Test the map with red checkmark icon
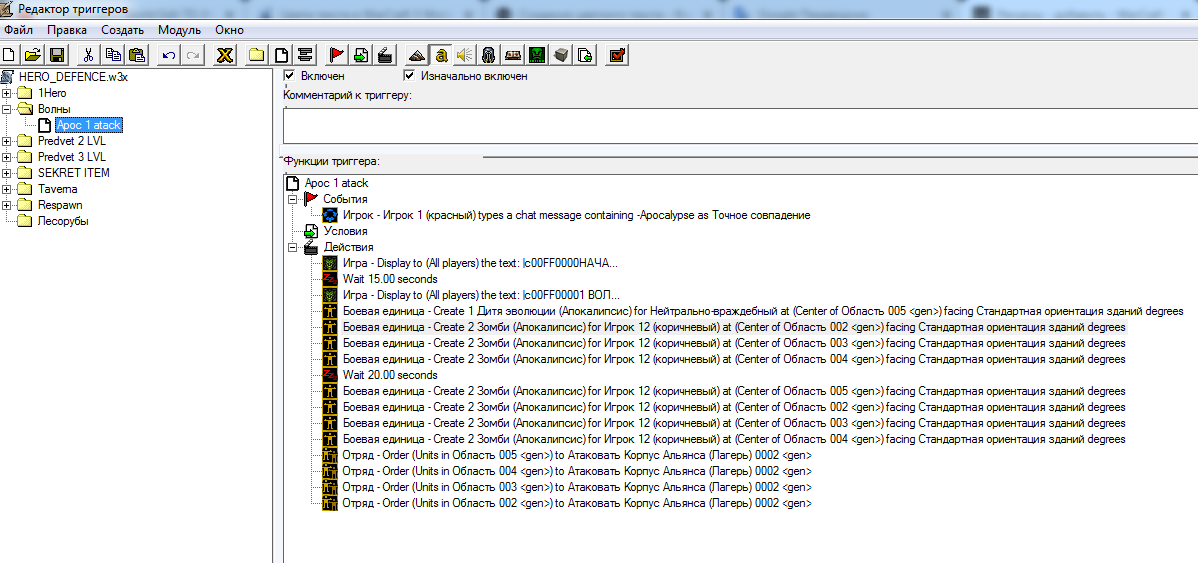 tap(617, 54)
